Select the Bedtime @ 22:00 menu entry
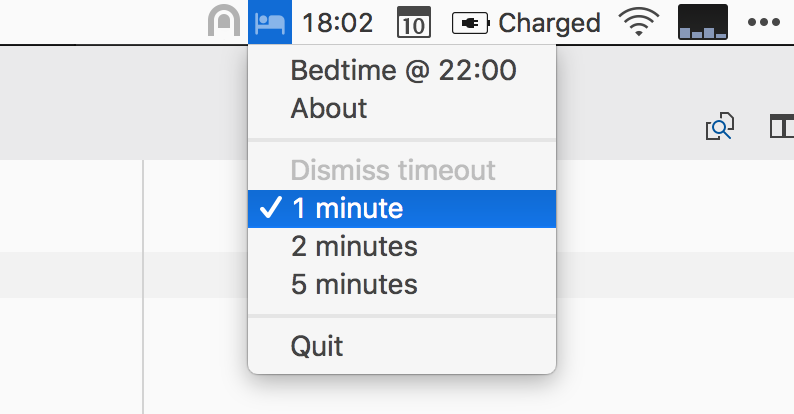The width and height of the screenshot is (794, 414). 402,71
